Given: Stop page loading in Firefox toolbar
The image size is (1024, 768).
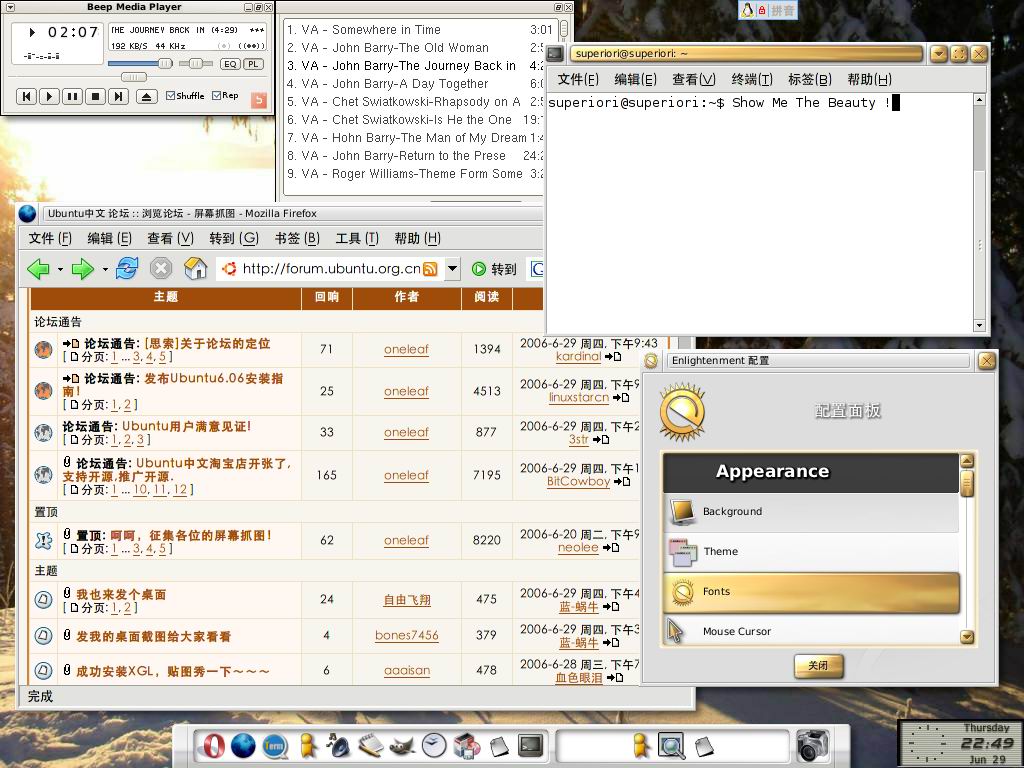Looking at the screenshot, I should pos(161,268).
